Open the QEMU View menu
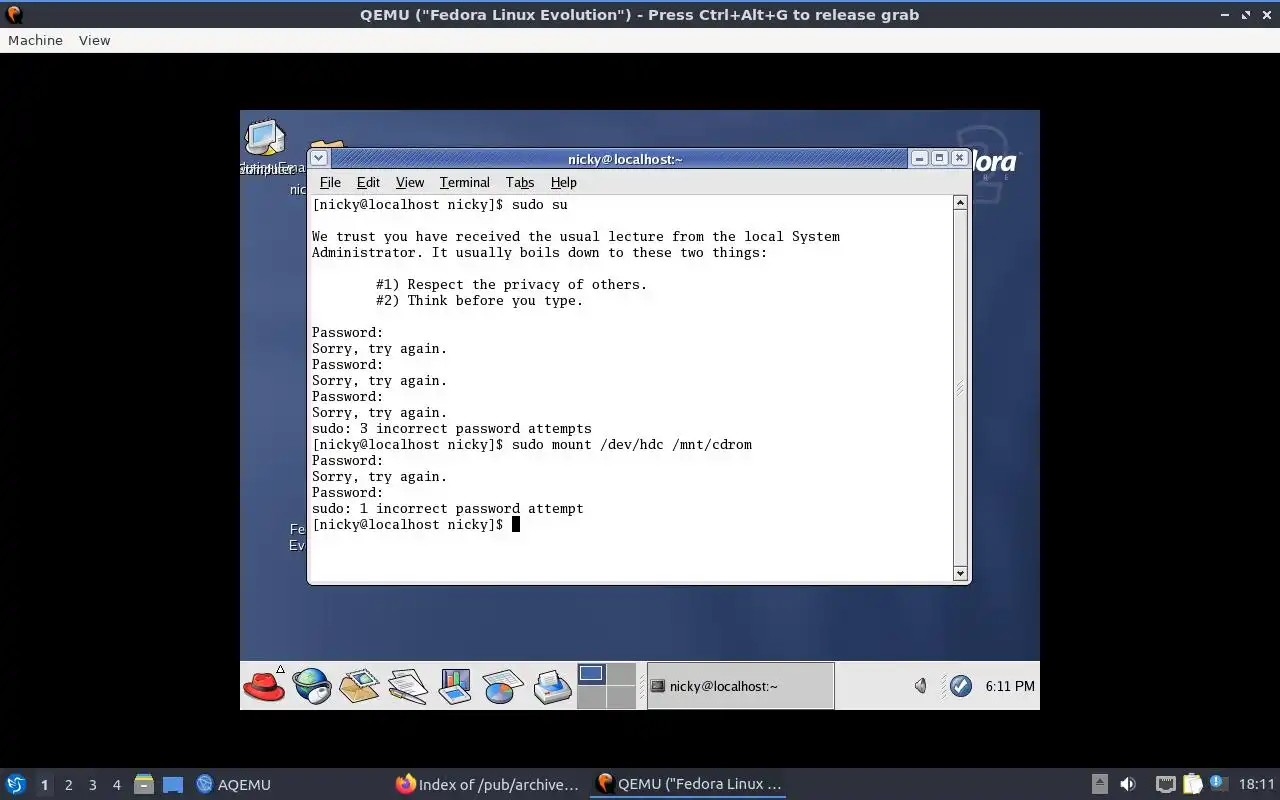 [x=94, y=40]
